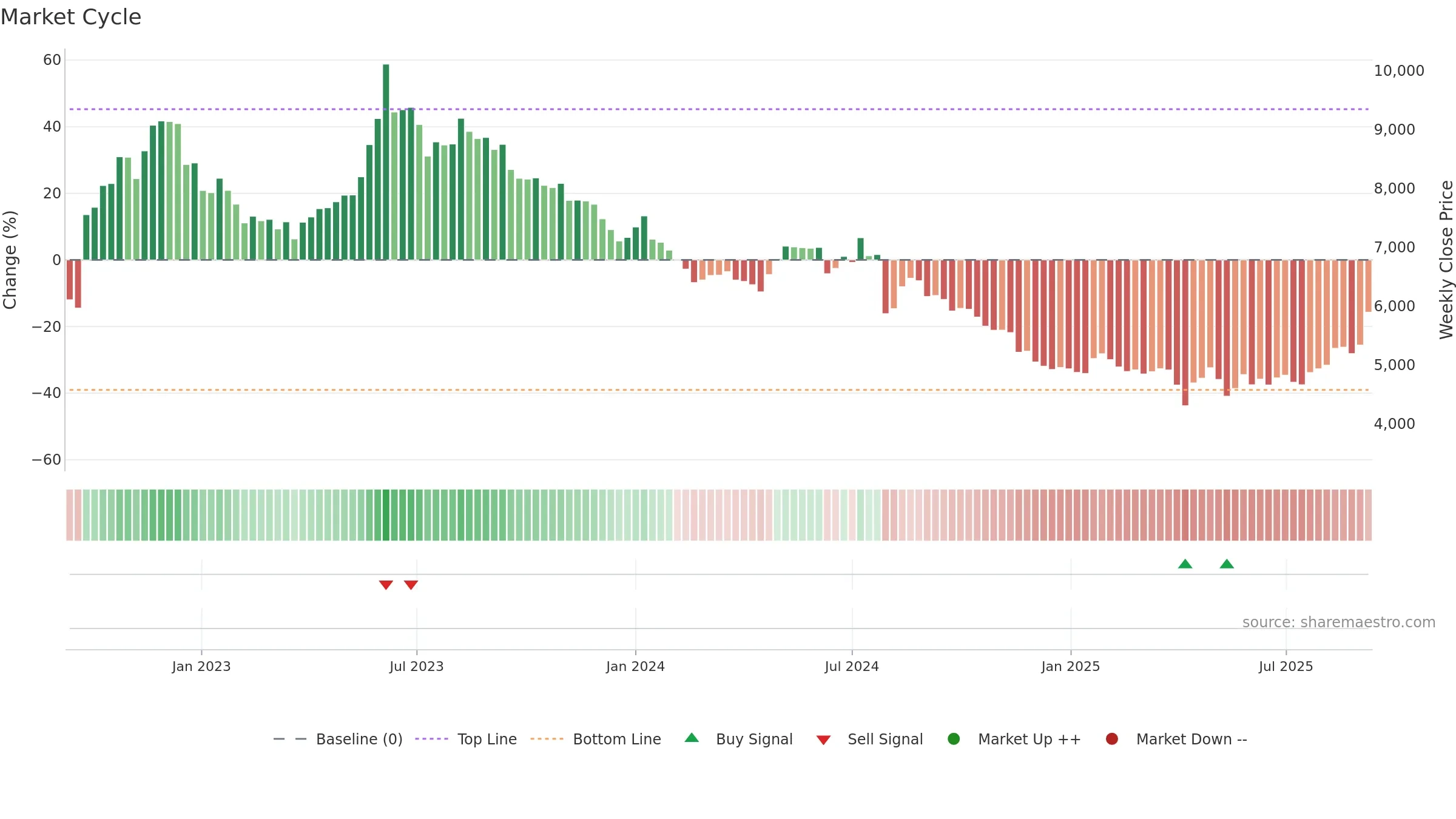The height and width of the screenshot is (819, 1456).
Task: Click the Market Cycle chart title
Action: (71, 17)
